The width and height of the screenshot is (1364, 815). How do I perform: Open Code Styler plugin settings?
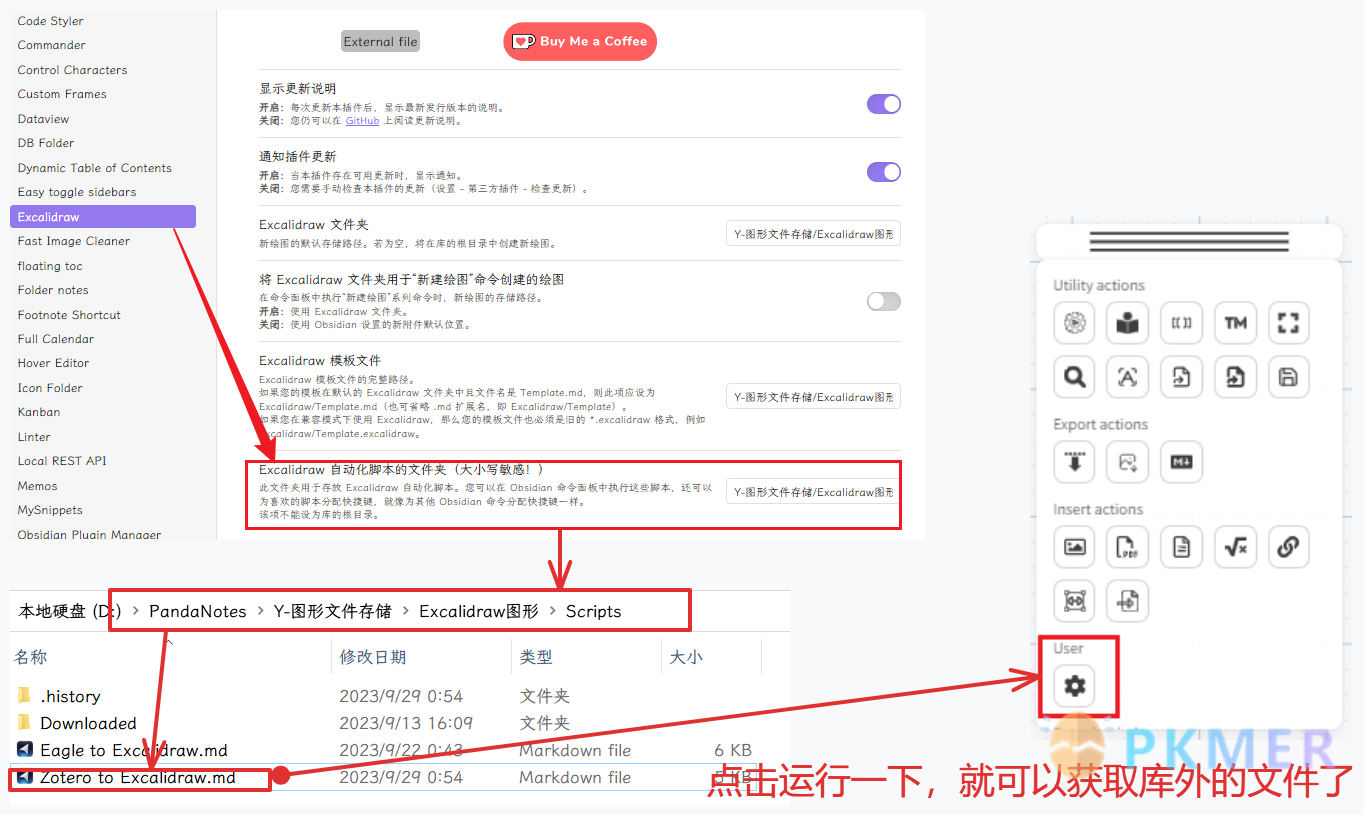click(50, 21)
